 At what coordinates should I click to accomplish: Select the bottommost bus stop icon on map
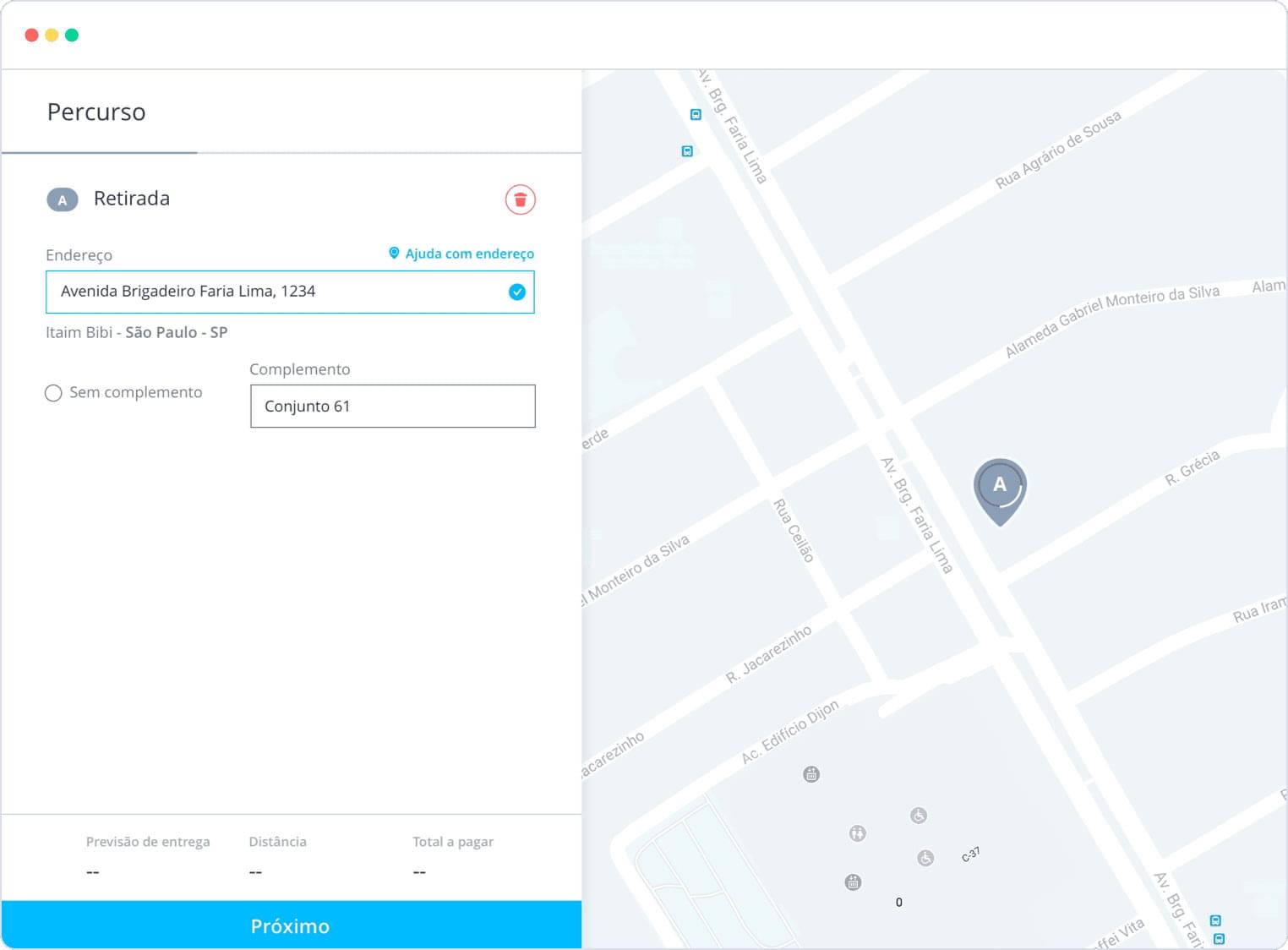click(x=1219, y=938)
